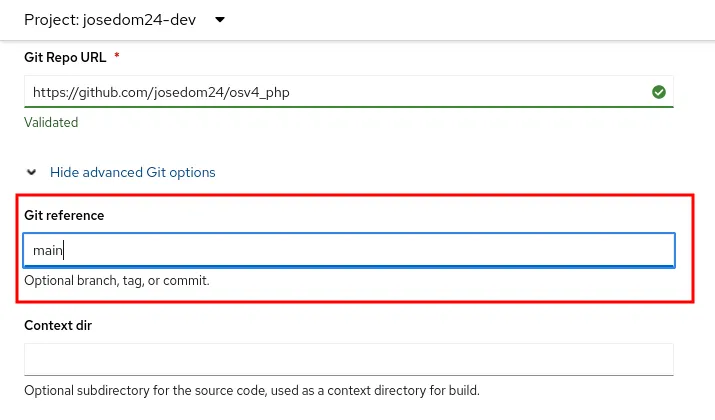Click the 'Project:' label in the top bar
The height and width of the screenshot is (420, 715).
[x=52, y=19]
